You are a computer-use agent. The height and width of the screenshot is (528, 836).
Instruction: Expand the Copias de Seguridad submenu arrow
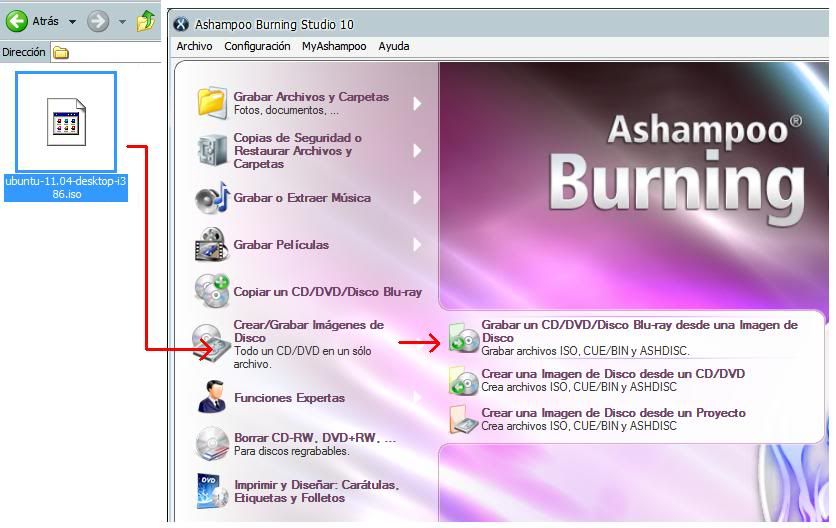(x=417, y=151)
